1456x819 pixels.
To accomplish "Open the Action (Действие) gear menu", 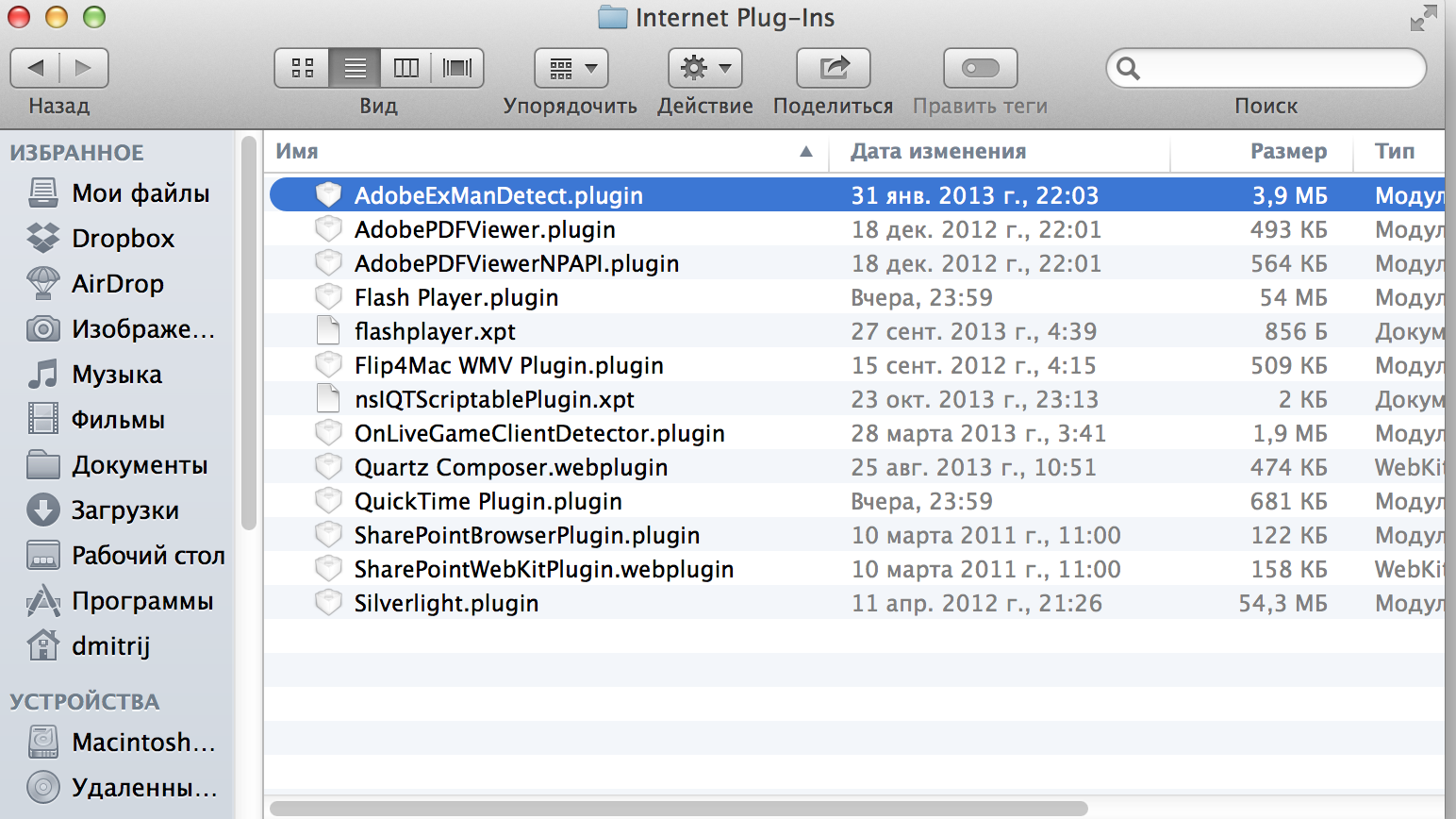I will (x=705, y=68).
